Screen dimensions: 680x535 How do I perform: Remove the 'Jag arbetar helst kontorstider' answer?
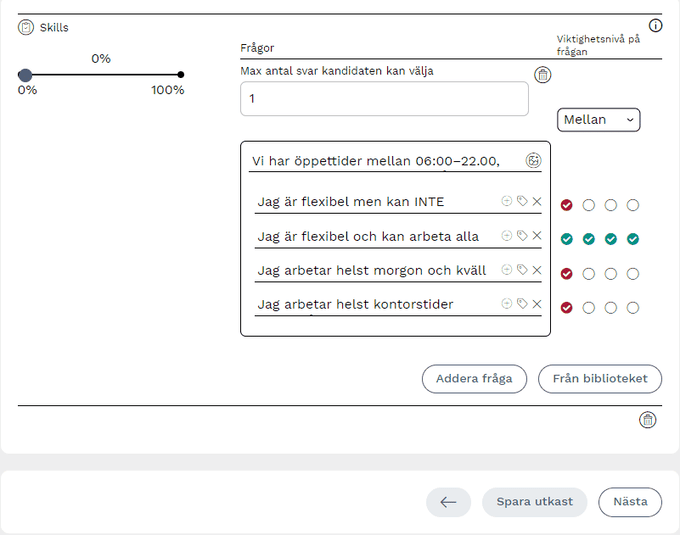click(x=537, y=304)
